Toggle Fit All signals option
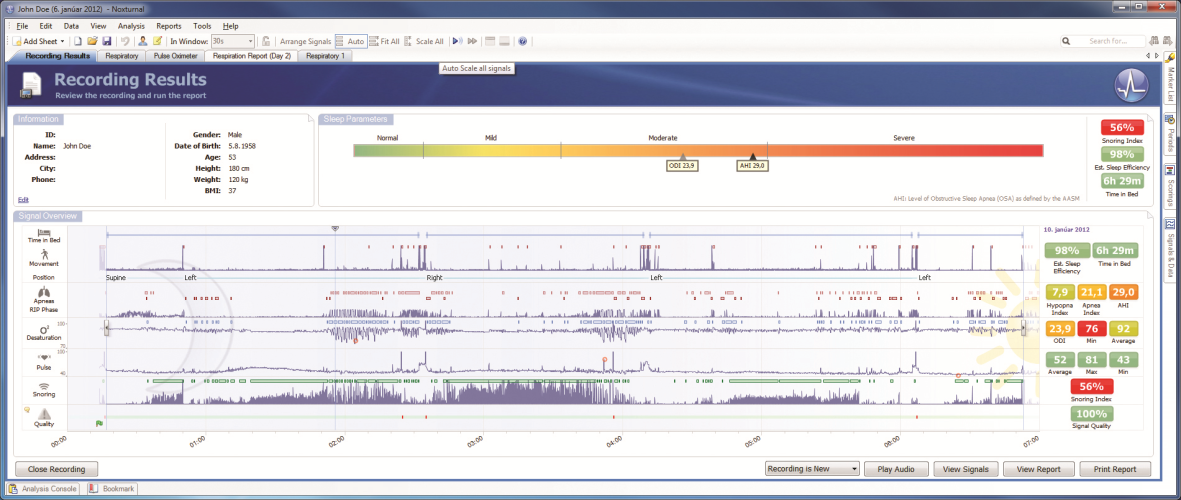 (384, 41)
